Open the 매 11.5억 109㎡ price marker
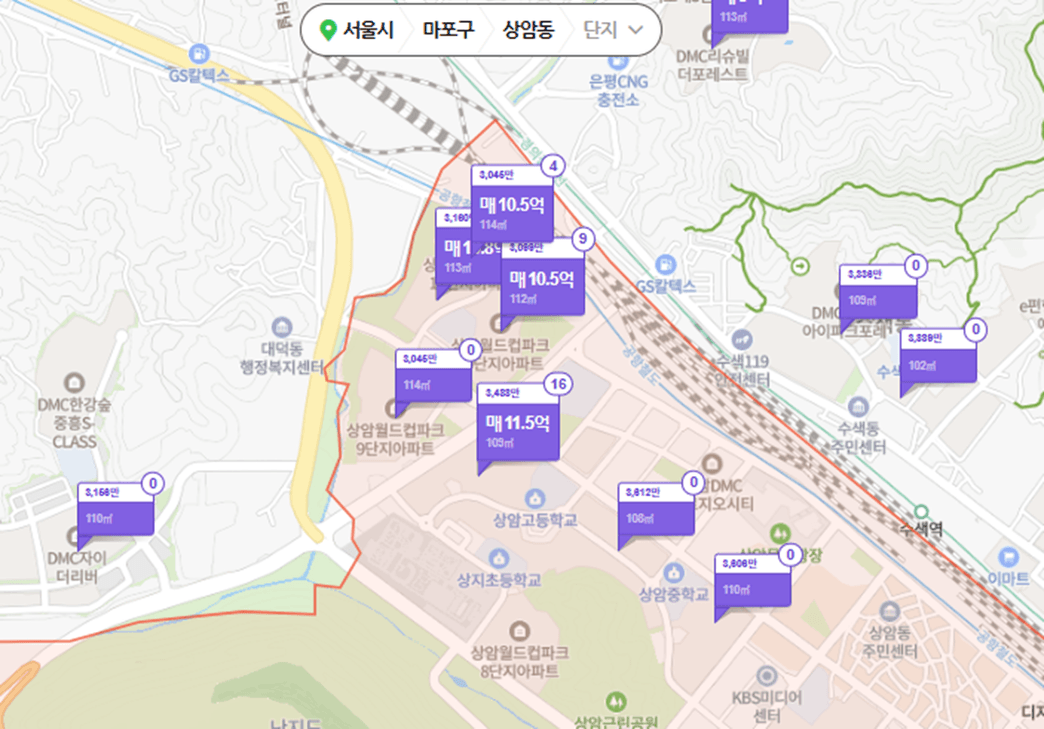This screenshot has height=729, width=1044. coord(518,423)
